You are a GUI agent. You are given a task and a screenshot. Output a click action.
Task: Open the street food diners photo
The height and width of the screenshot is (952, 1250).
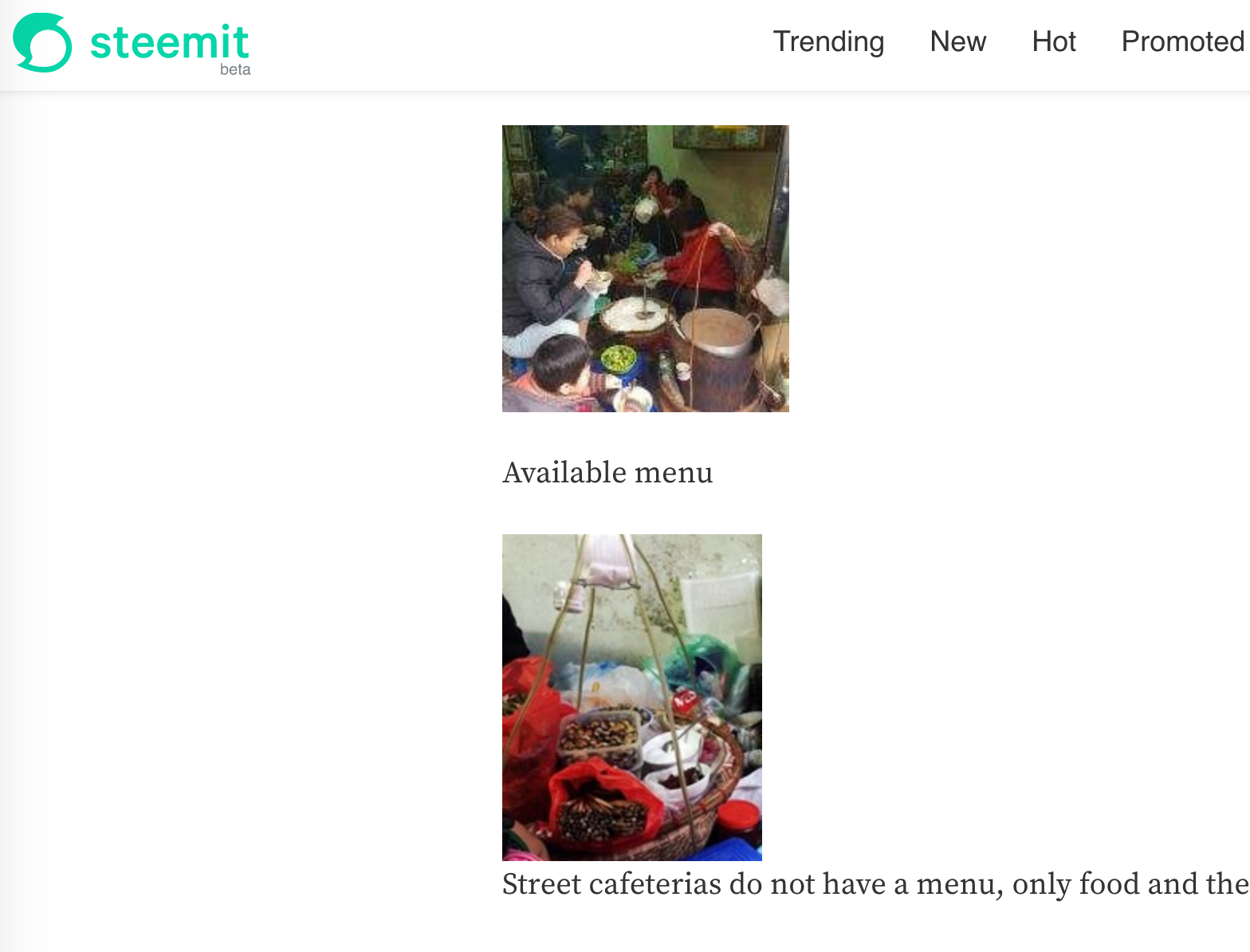[646, 269]
